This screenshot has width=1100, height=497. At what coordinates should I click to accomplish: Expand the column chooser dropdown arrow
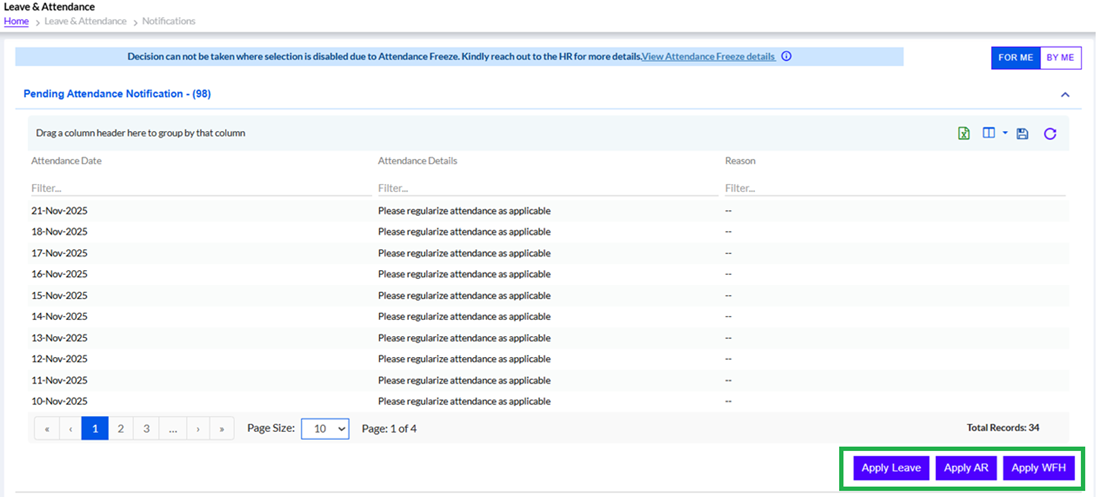[x=1005, y=133]
